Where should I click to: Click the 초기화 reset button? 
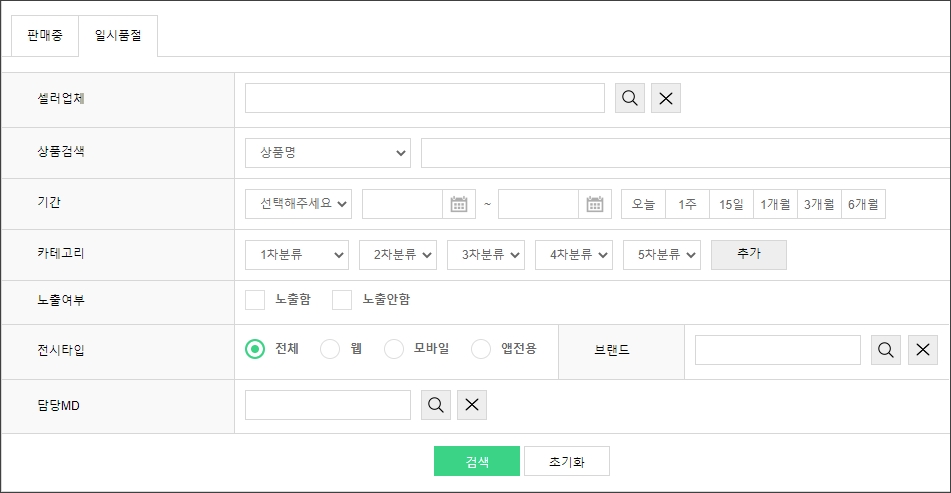(566, 462)
